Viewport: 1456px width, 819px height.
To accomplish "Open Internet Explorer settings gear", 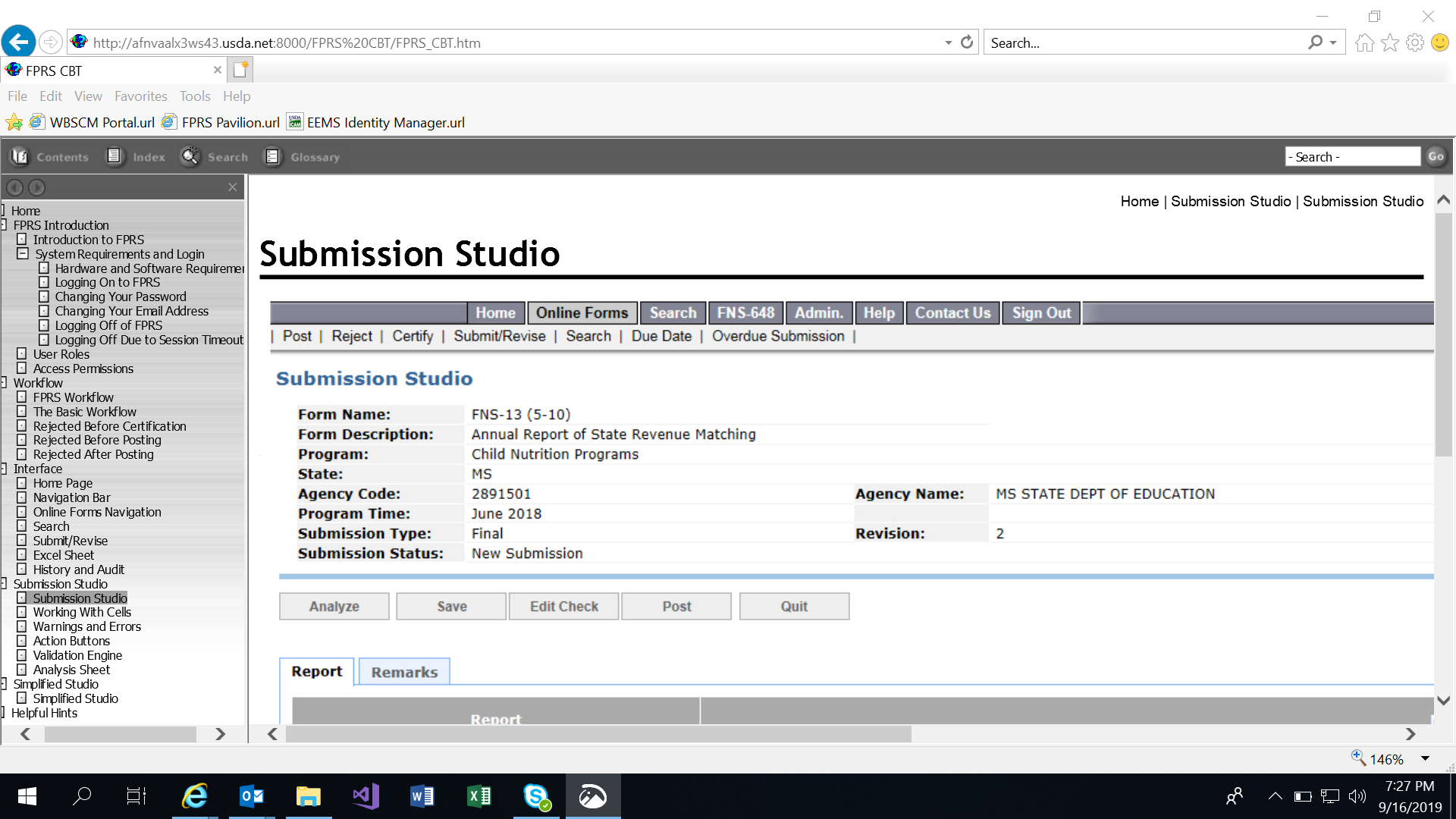I will [1414, 42].
